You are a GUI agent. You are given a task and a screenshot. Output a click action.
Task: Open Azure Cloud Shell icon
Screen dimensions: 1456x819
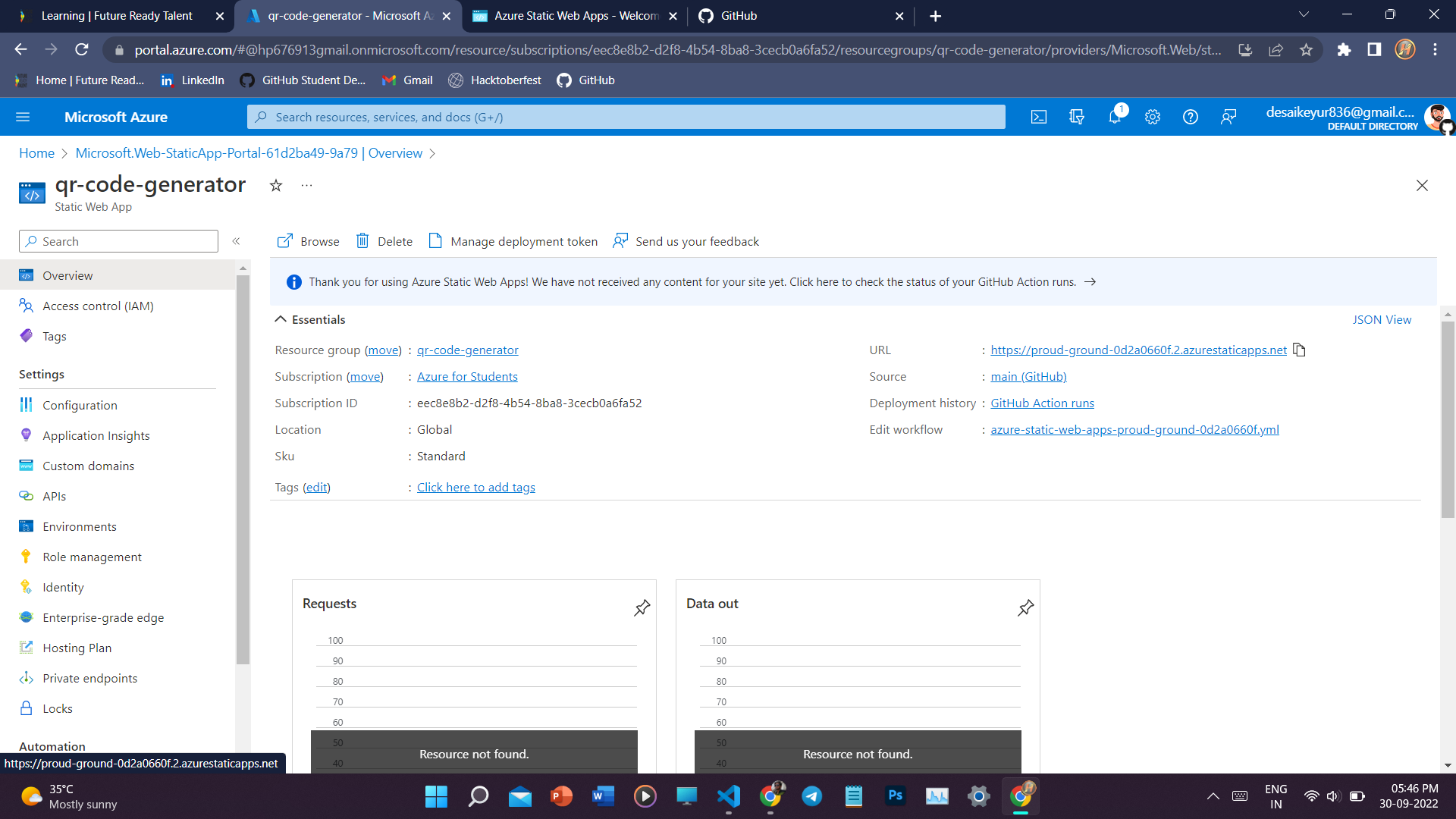click(1039, 117)
